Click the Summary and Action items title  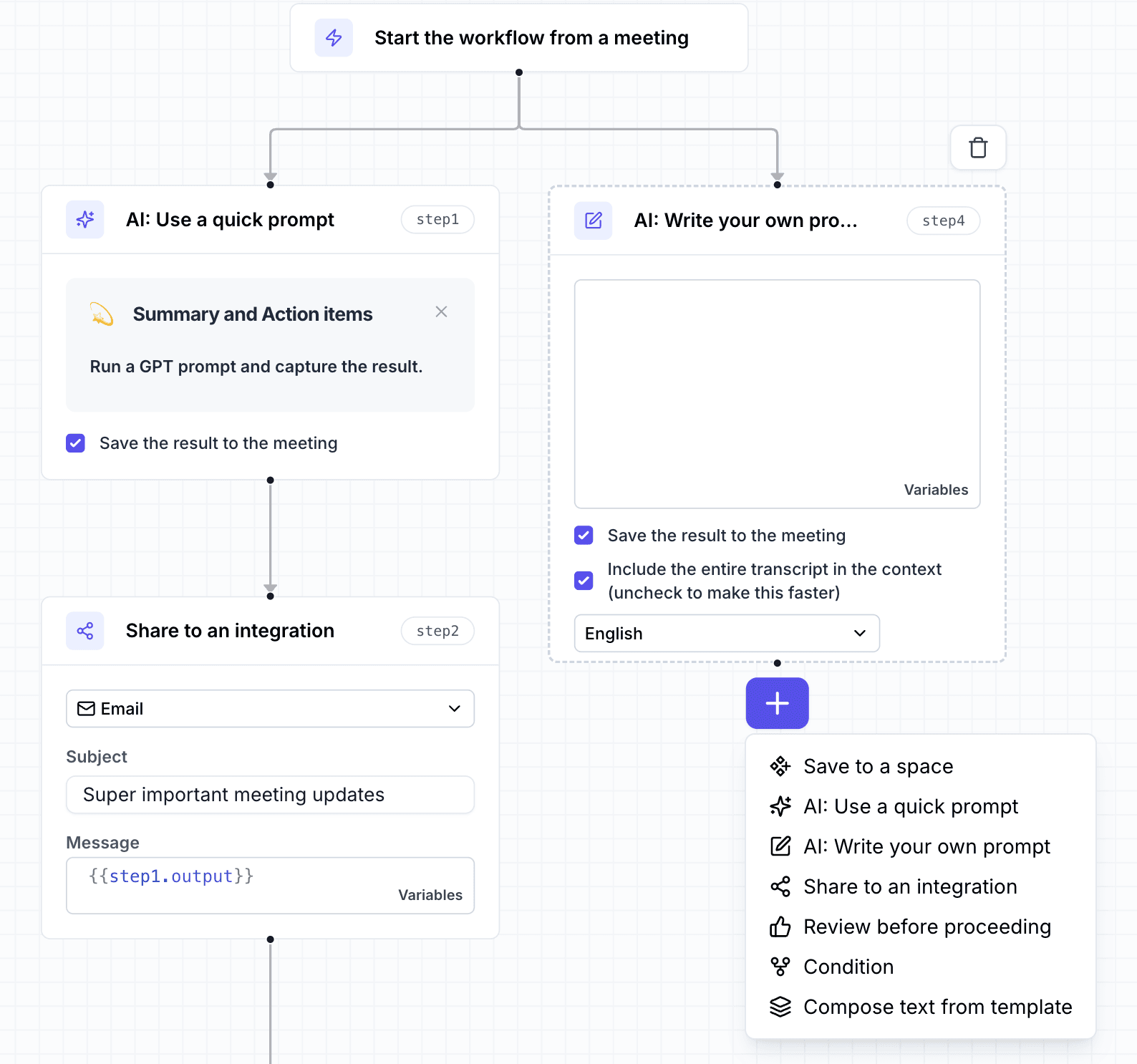pyautogui.click(x=253, y=314)
